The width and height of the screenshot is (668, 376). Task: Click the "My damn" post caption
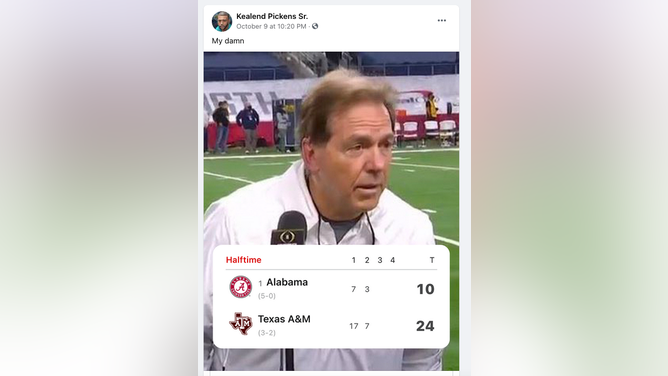tap(228, 41)
